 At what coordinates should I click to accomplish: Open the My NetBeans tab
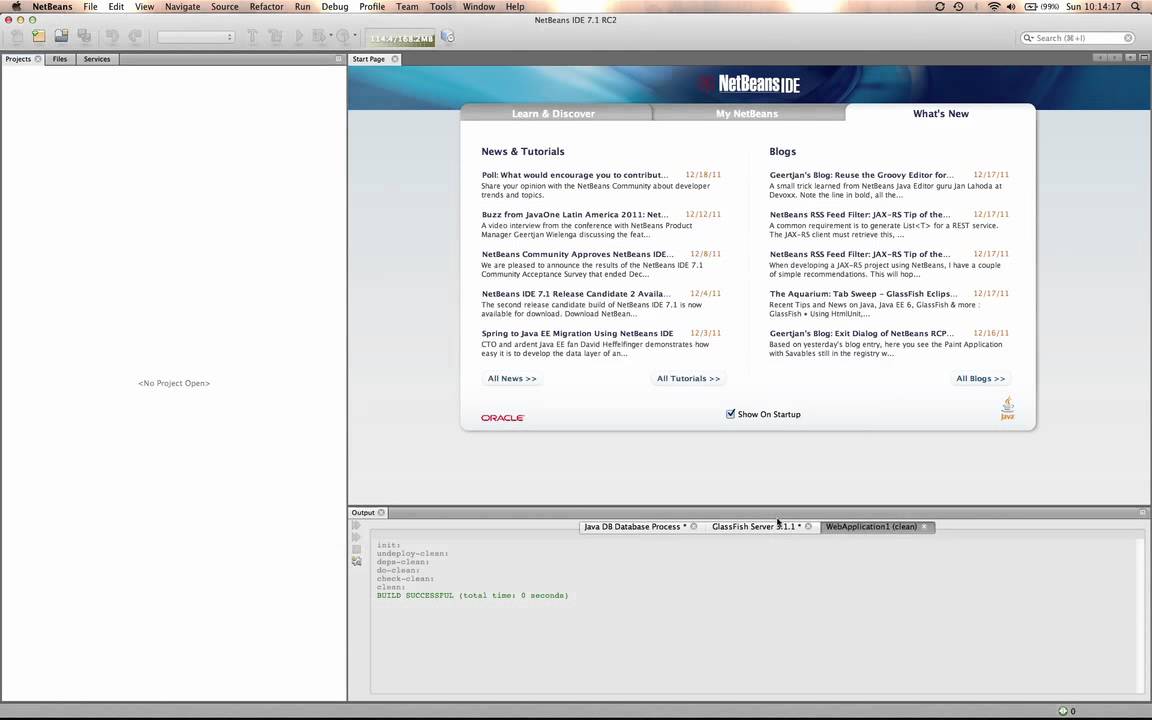tap(747, 113)
